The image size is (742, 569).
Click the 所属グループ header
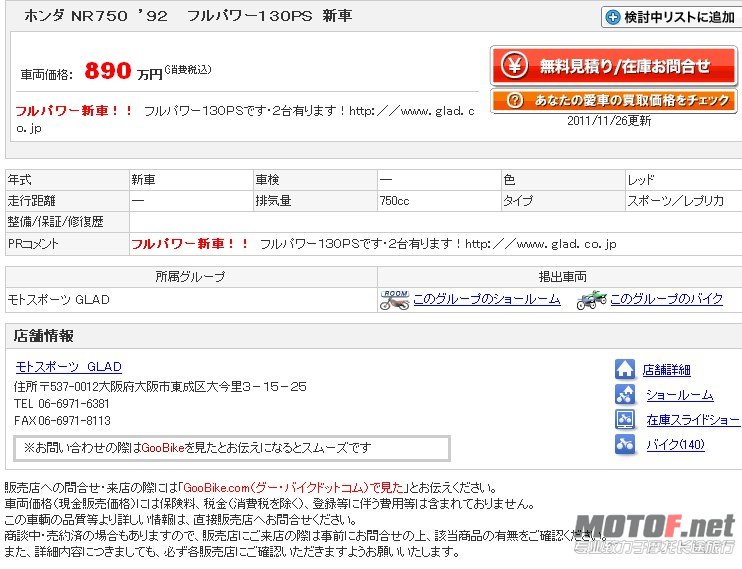pyautogui.click(x=191, y=276)
